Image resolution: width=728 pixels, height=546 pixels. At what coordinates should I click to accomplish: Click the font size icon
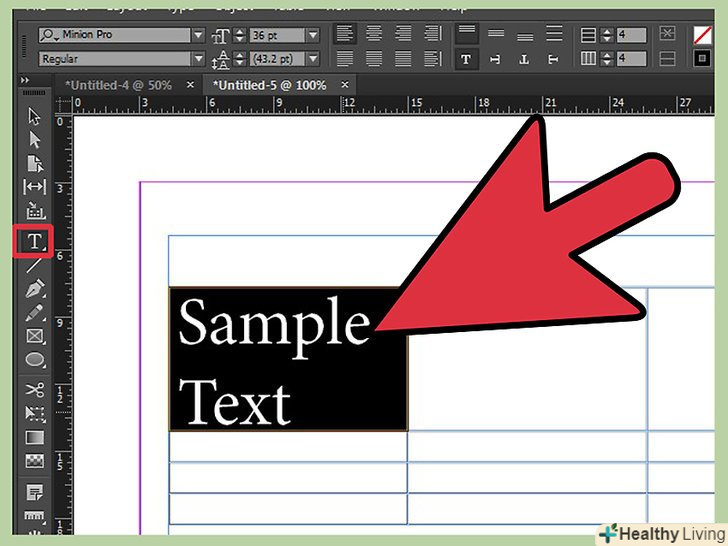(x=220, y=35)
